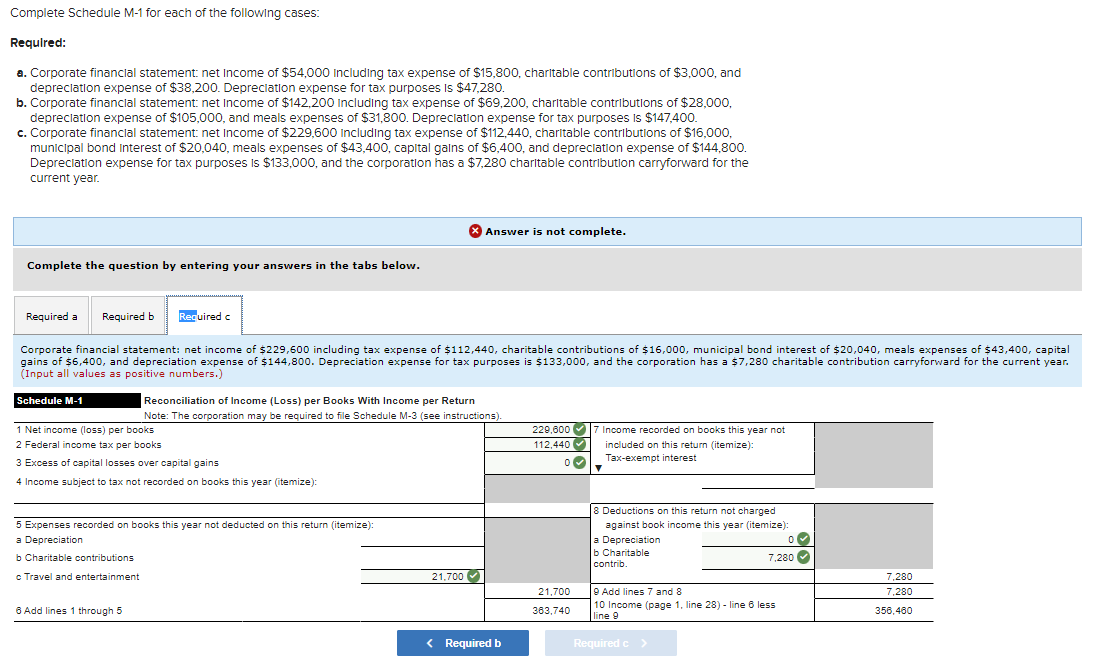This screenshot has width=1120, height=666.
Task: Click the checkmark beside charitable contrib 7,280
Action: point(803,556)
